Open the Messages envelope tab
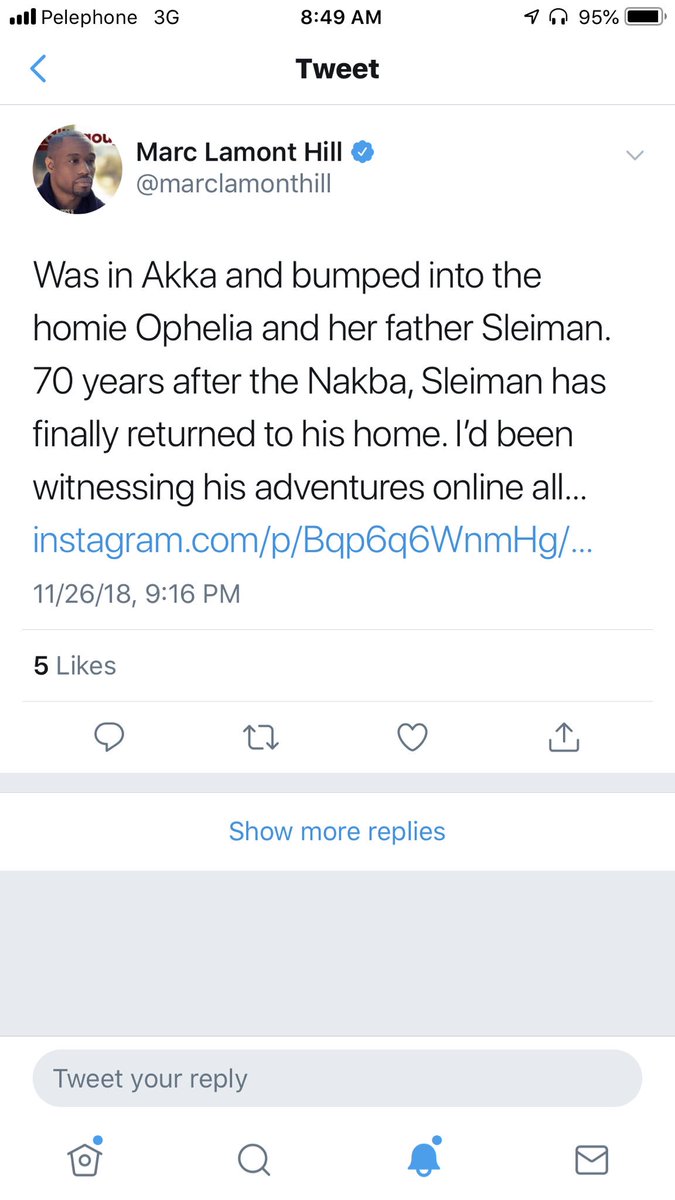The width and height of the screenshot is (675, 1200). tap(592, 1158)
